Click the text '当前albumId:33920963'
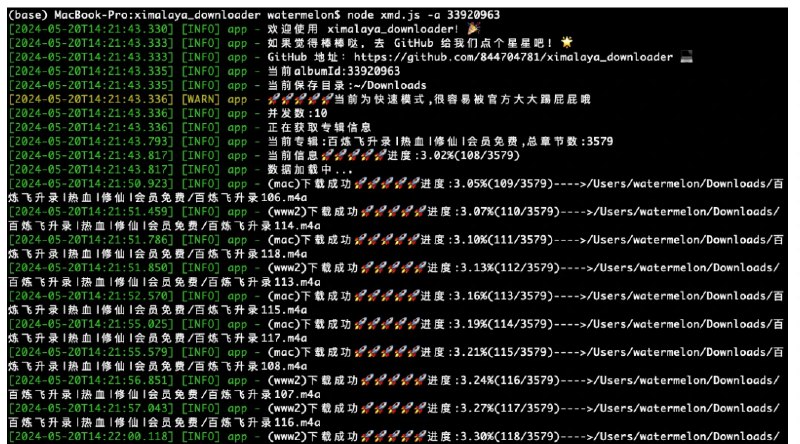 [334, 71]
